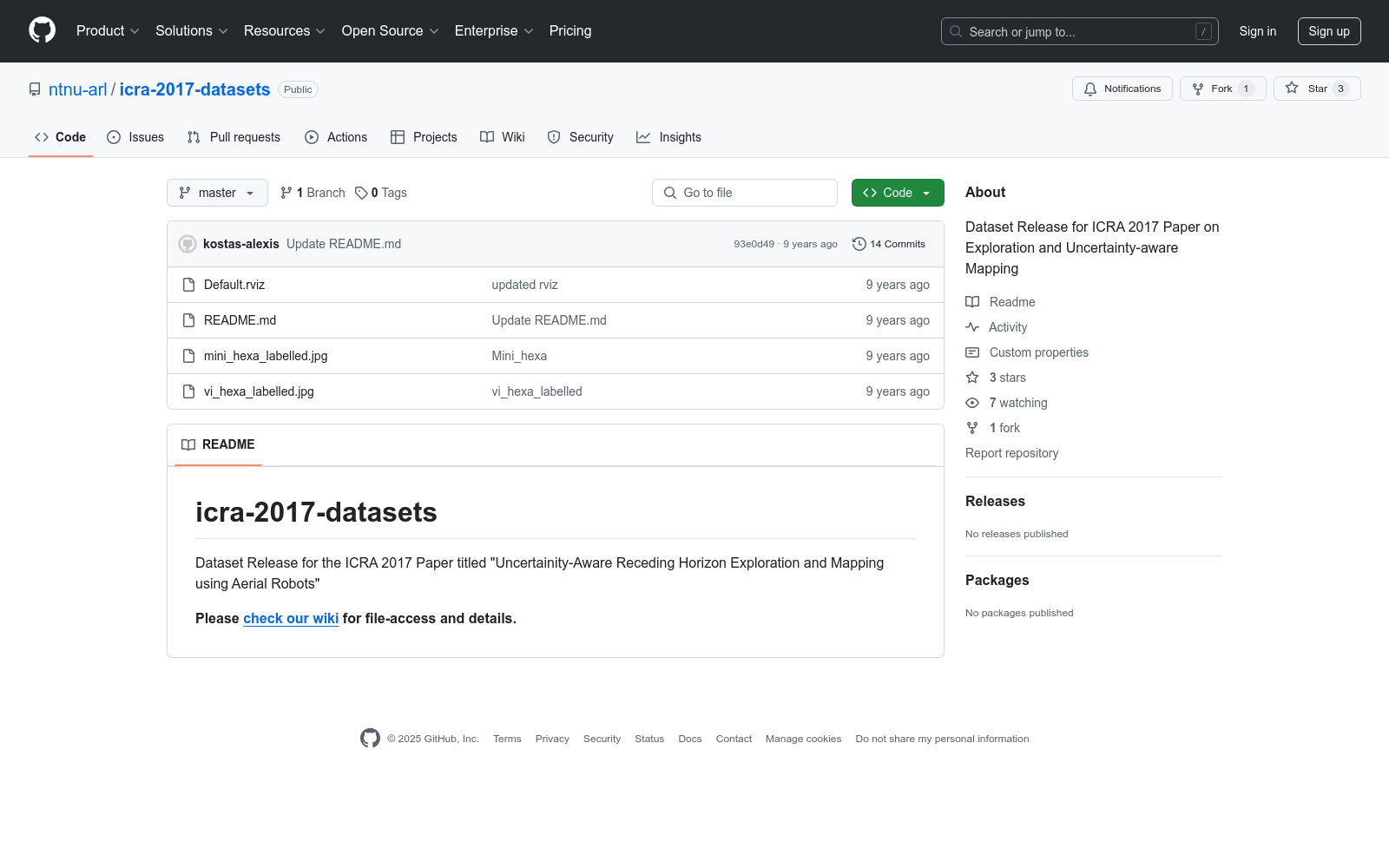The height and width of the screenshot is (868, 1389).
Task: Click the Sign up button
Action: pyautogui.click(x=1329, y=31)
